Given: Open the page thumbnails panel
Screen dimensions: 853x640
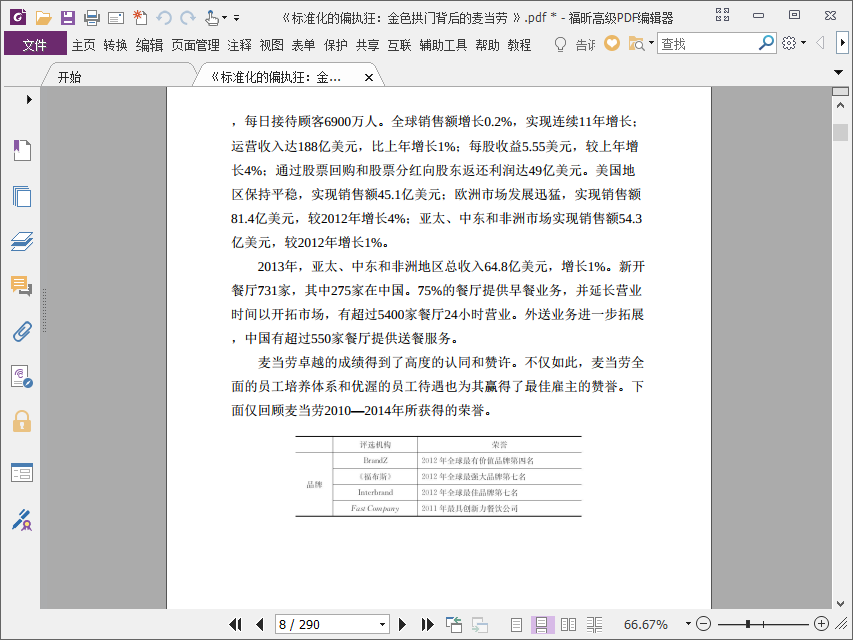Looking at the screenshot, I should pos(22,196).
